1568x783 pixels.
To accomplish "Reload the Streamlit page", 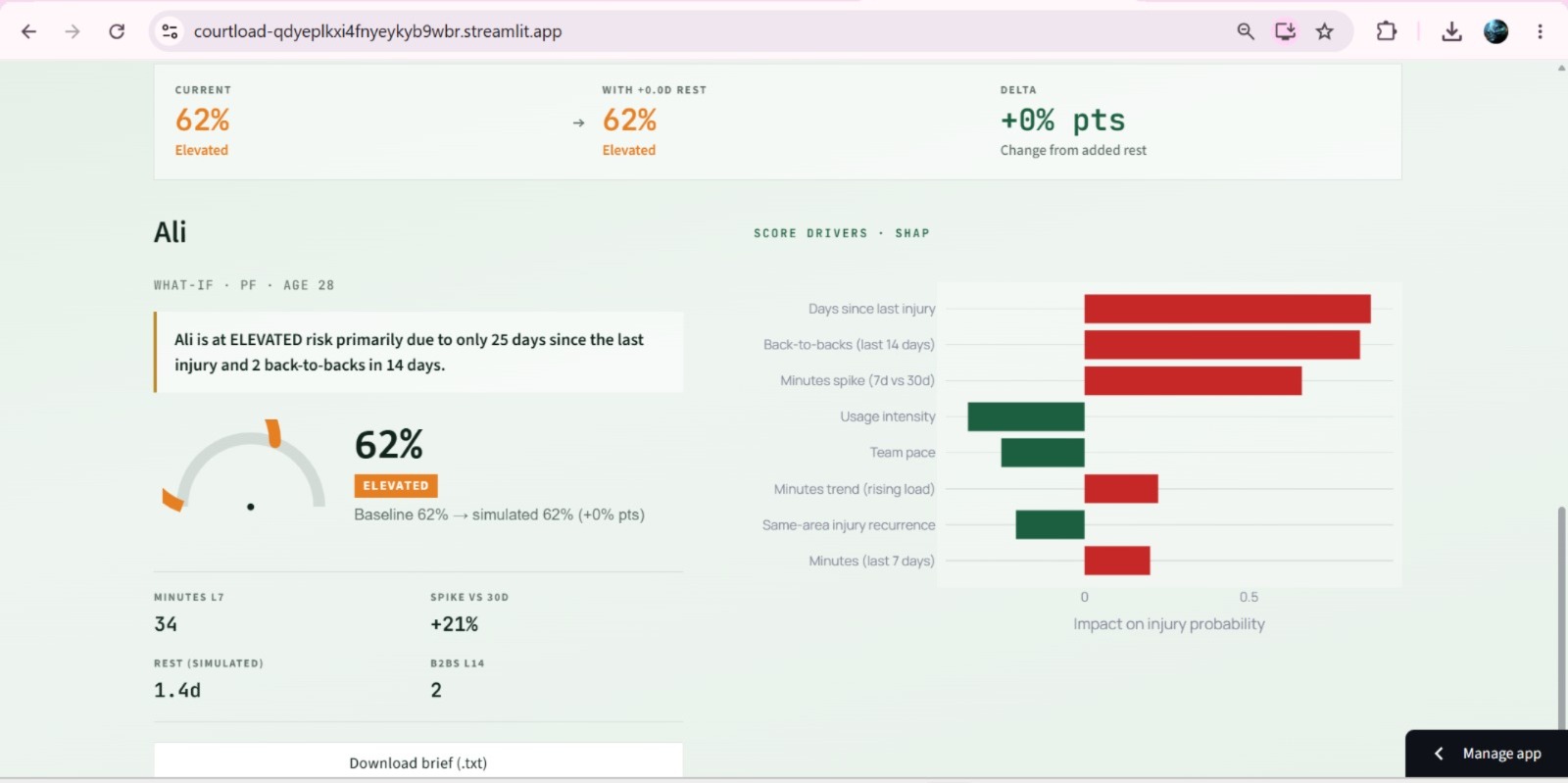I will (117, 31).
